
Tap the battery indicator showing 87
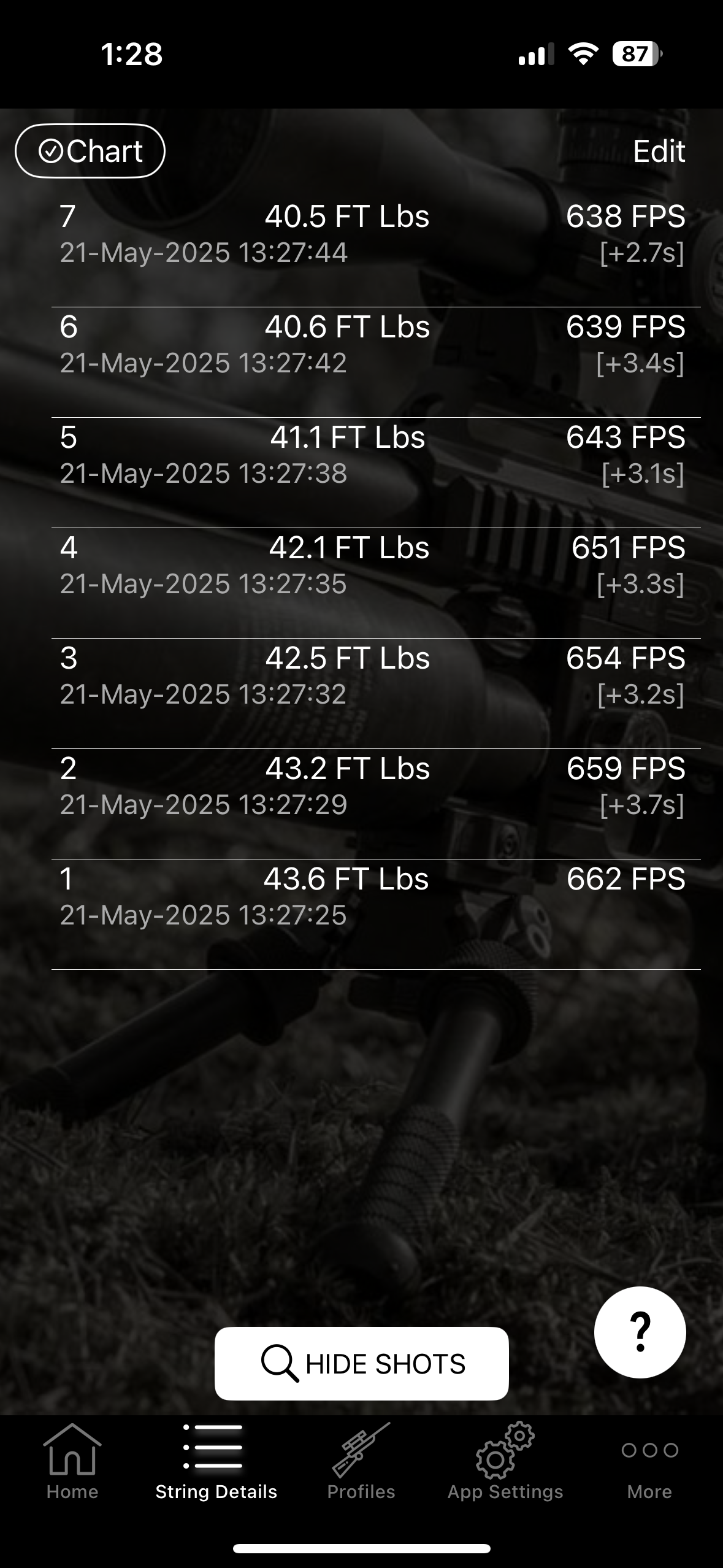638,54
